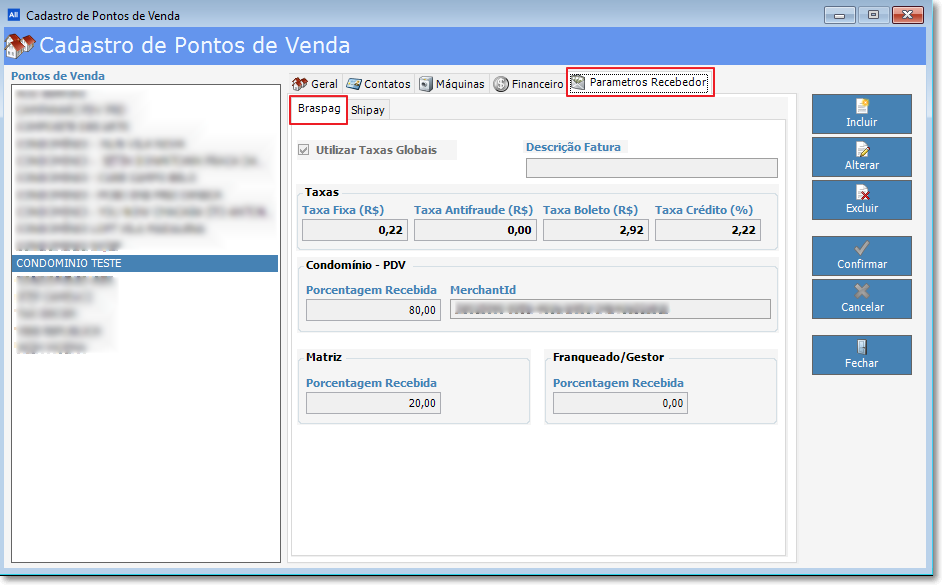Click the Matriz Porcentagem Recebida field

(x=373, y=403)
